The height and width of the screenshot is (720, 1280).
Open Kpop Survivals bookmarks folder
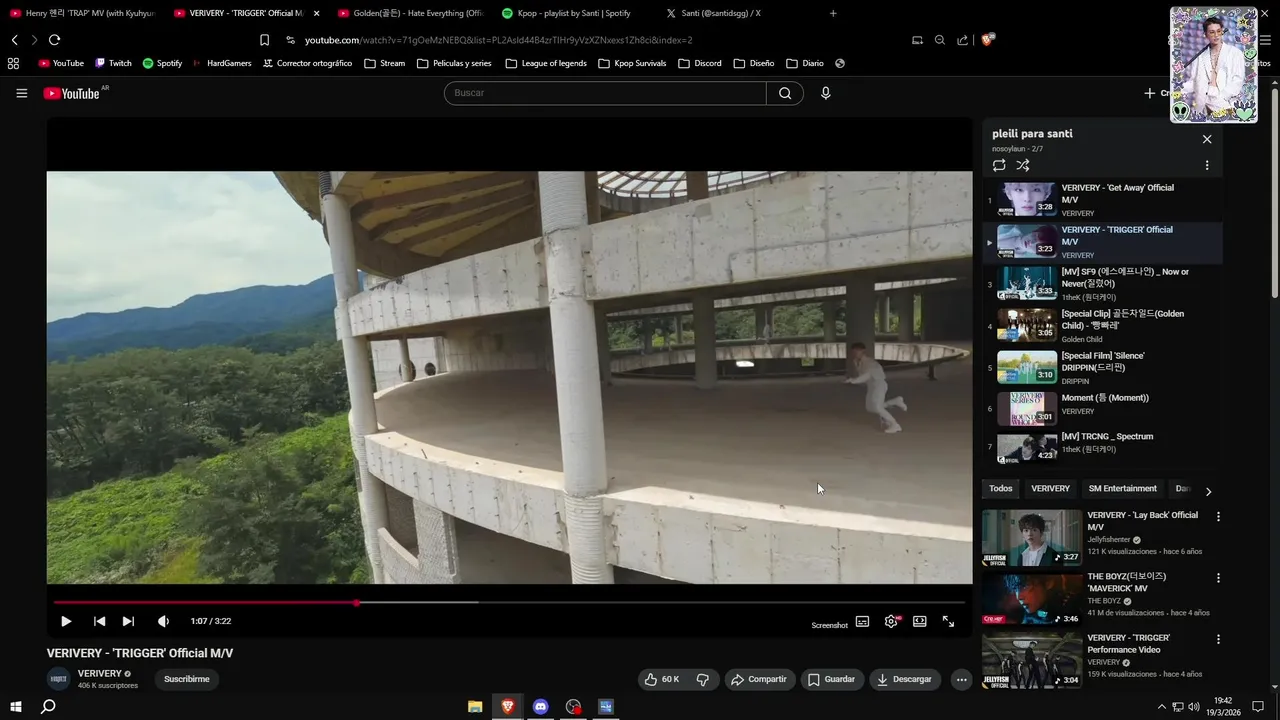coord(632,63)
